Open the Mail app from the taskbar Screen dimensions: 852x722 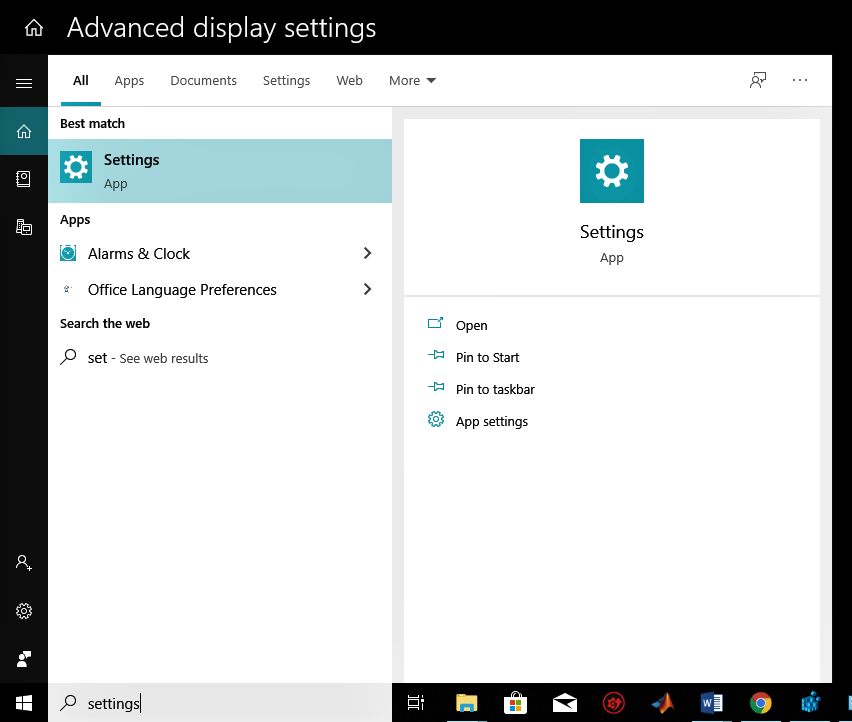click(565, 703)
